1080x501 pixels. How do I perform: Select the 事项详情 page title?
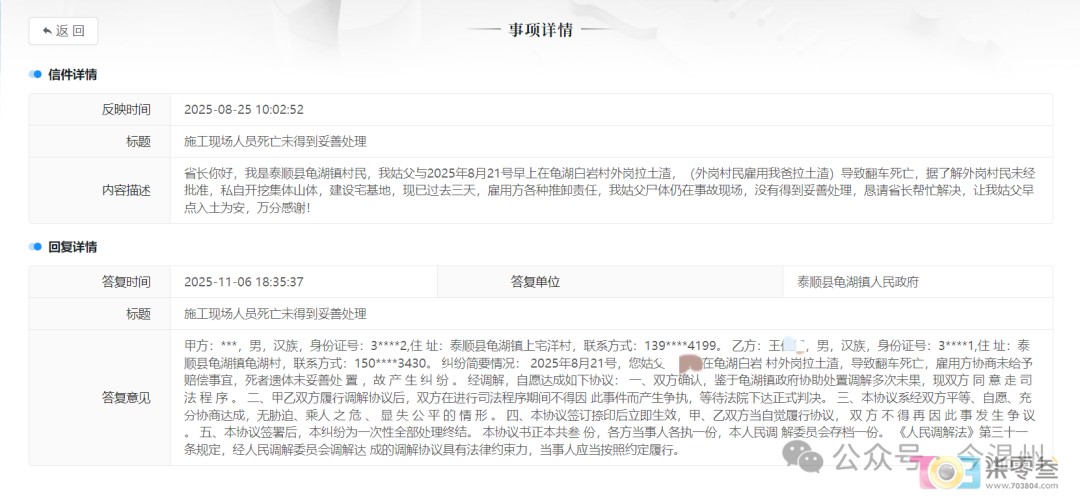[x=540, y=29]
